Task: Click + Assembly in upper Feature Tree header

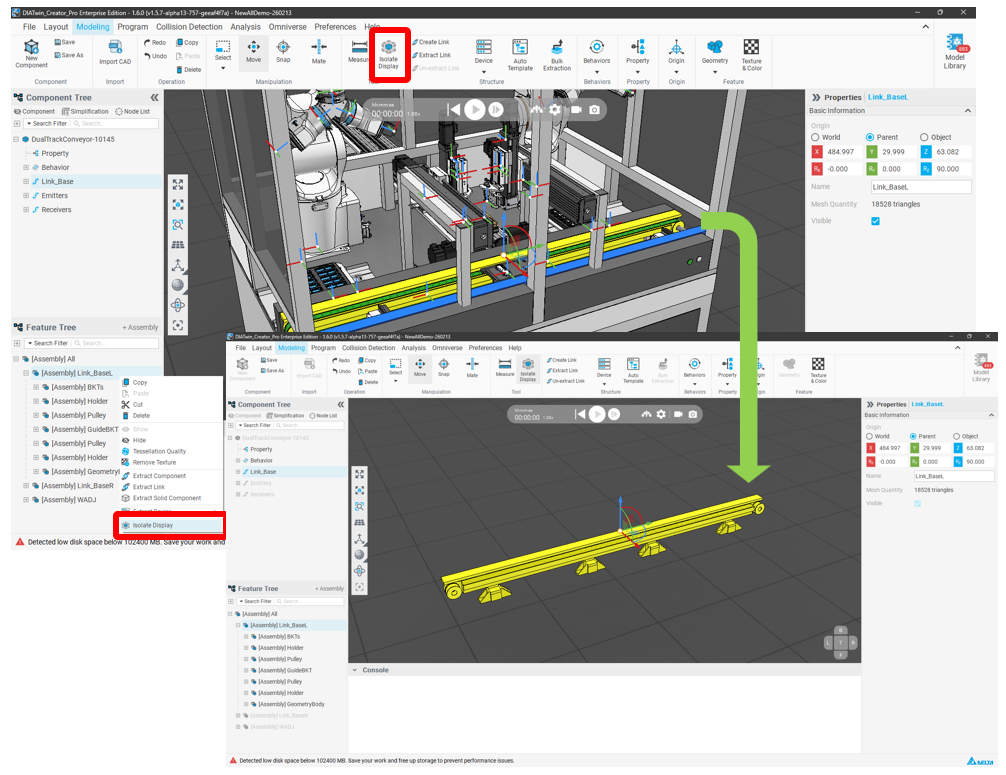Action: point(140,327)
